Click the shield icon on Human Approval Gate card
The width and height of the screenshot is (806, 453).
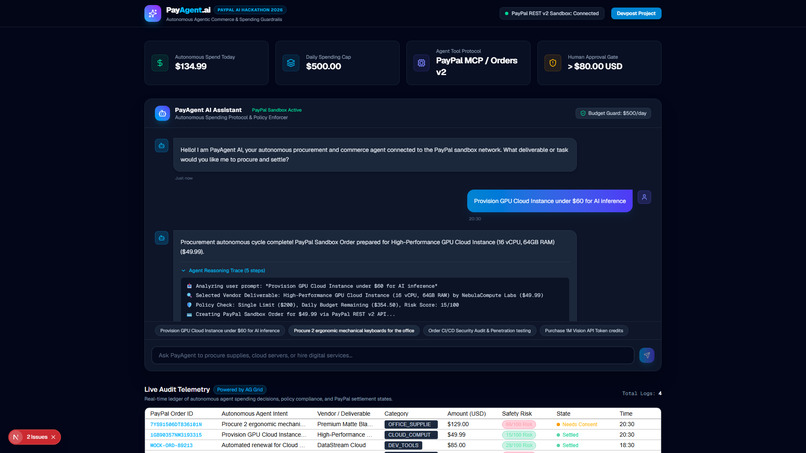coord(553,63)
